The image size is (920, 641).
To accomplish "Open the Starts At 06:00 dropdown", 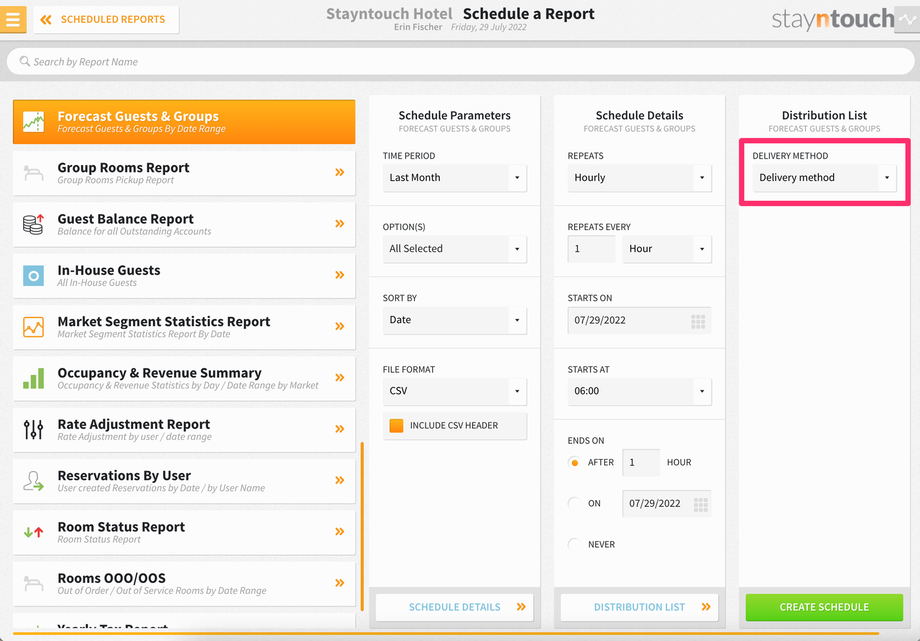I will [640, 392].
